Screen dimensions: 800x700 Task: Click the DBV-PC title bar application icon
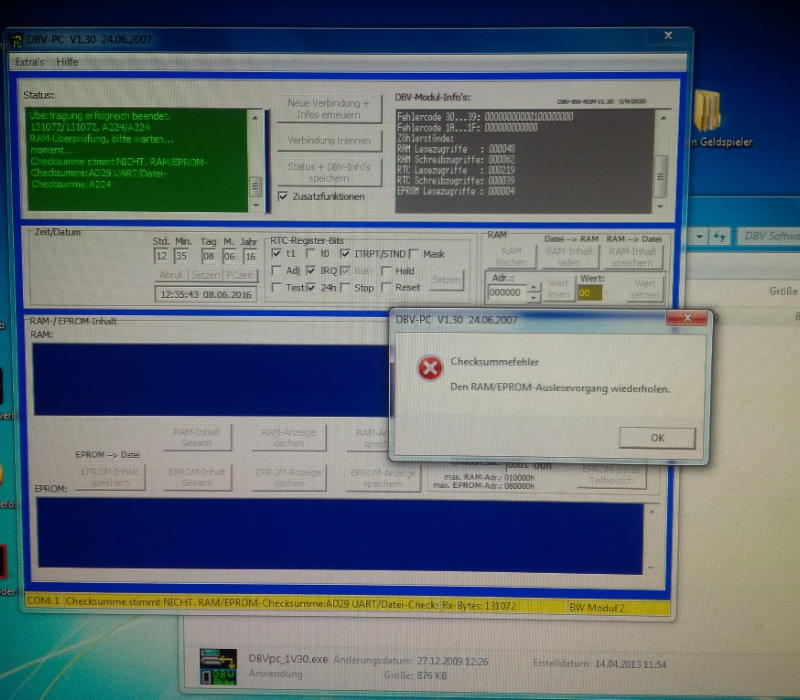point(18,42)
